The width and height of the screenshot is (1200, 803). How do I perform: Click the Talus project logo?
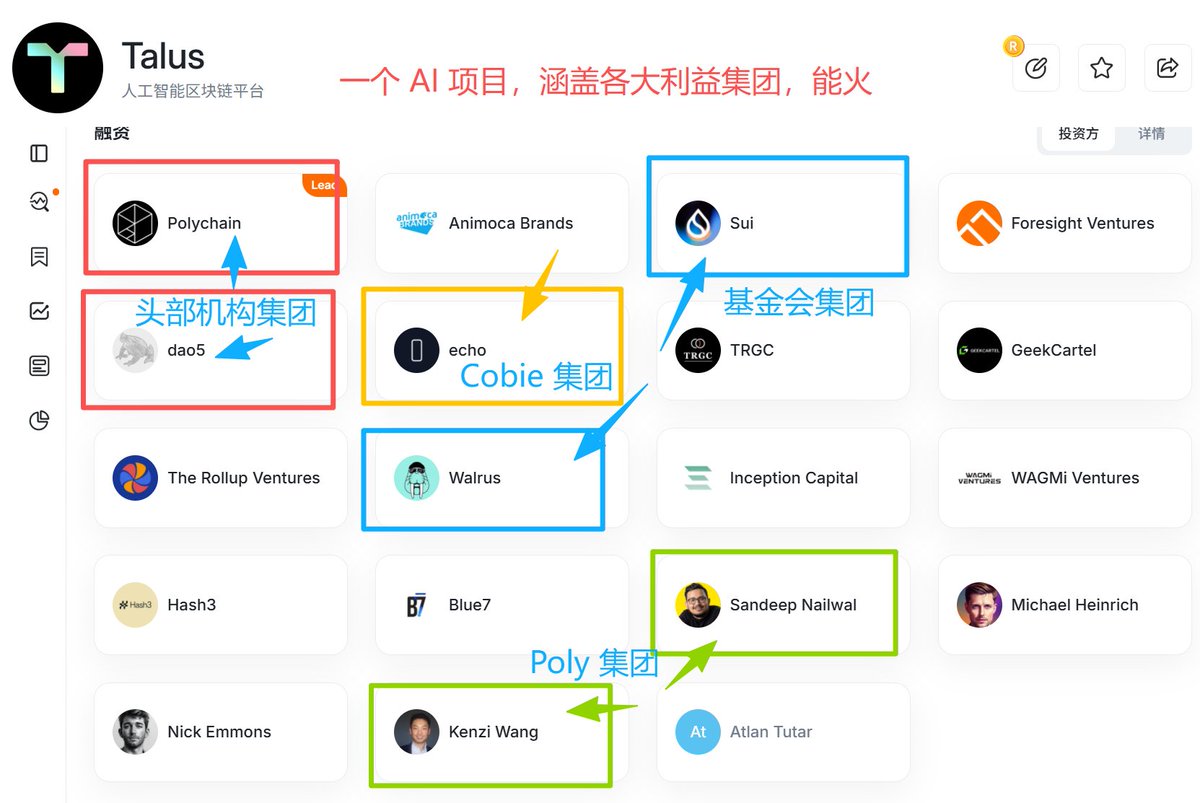[x=57, y=67]
